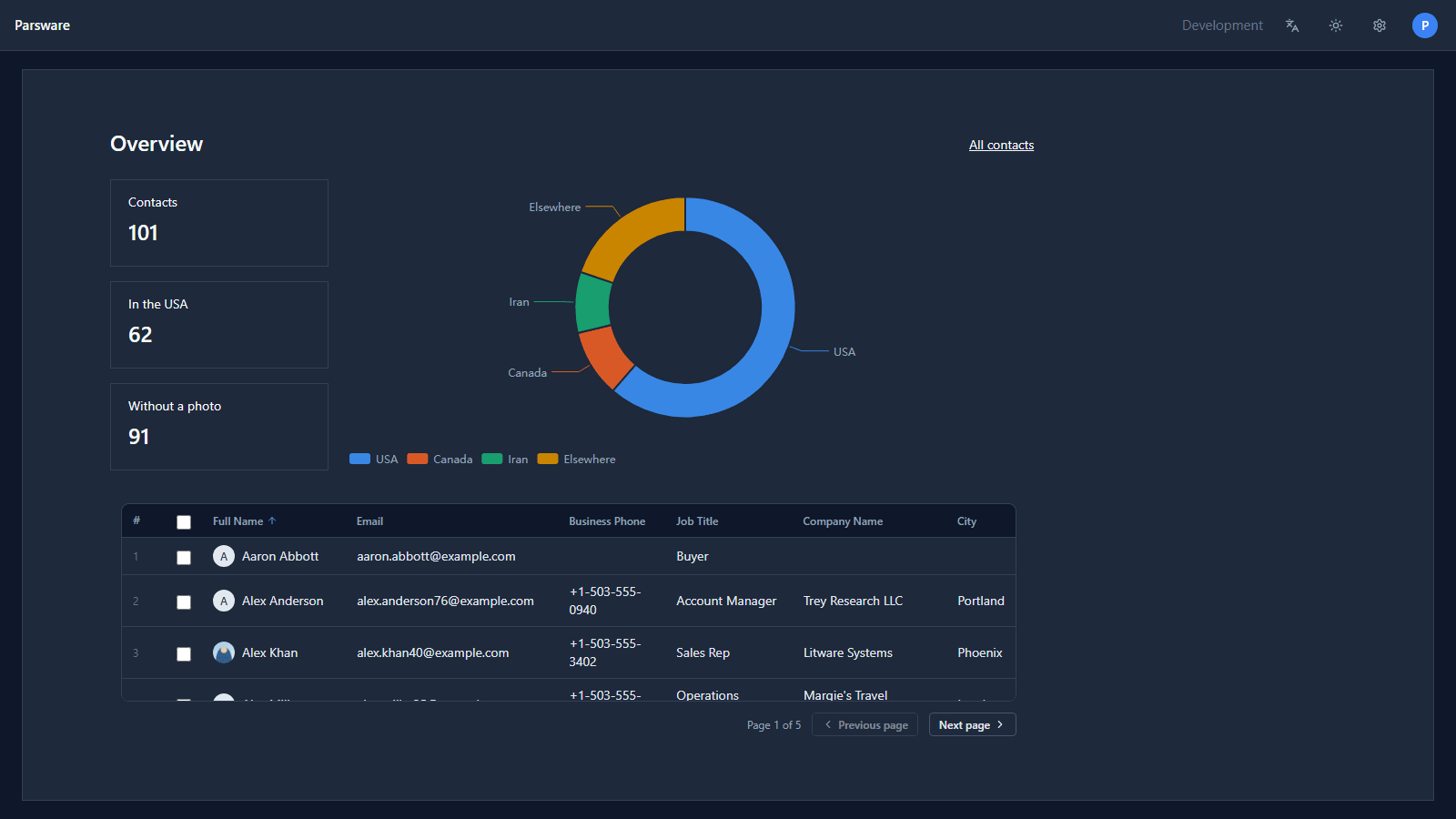
Task: Toggle the Elsewhere legend yellow swatch
Action: pyautogui.click(x=547, y=459)
